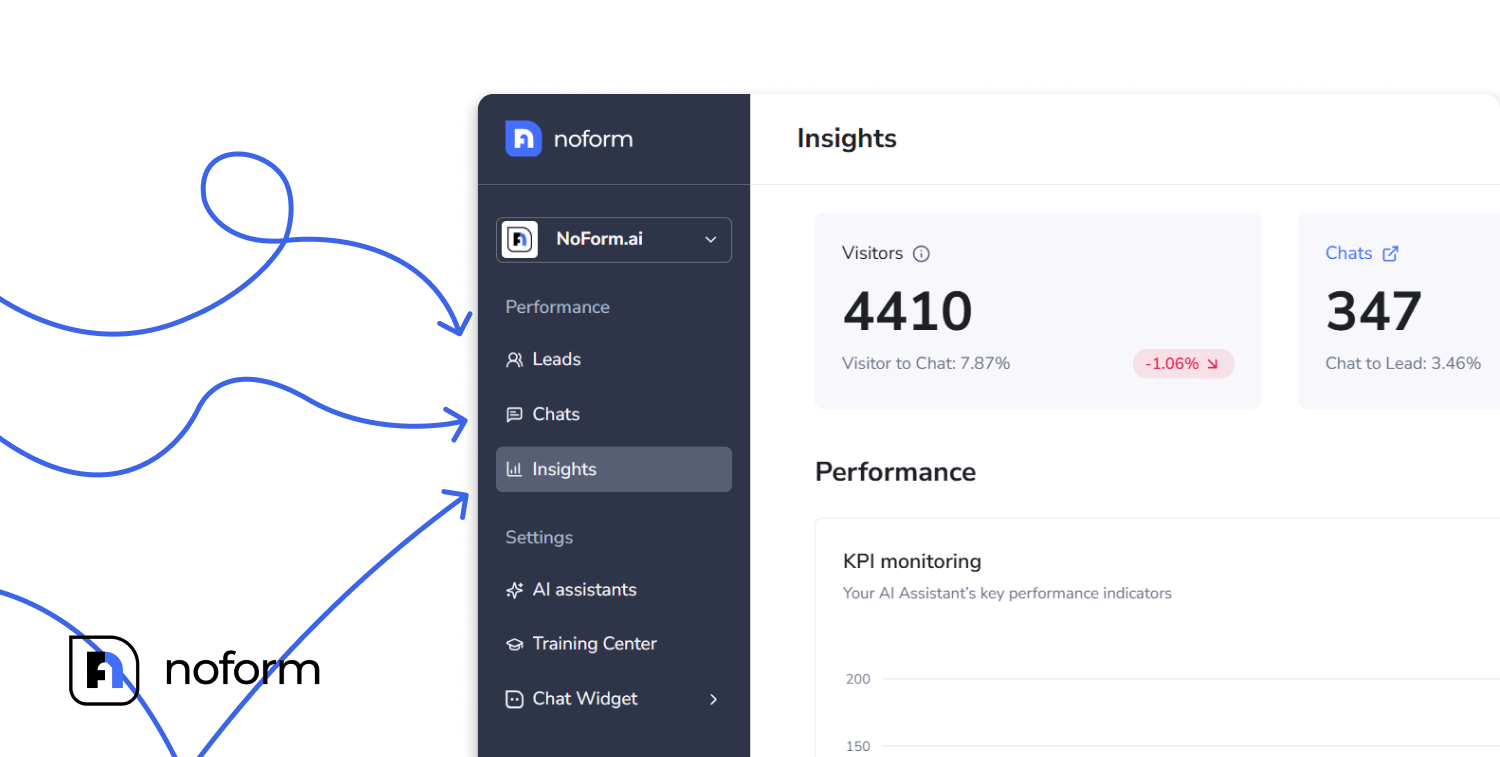Open the Chats metric link

1347,253
